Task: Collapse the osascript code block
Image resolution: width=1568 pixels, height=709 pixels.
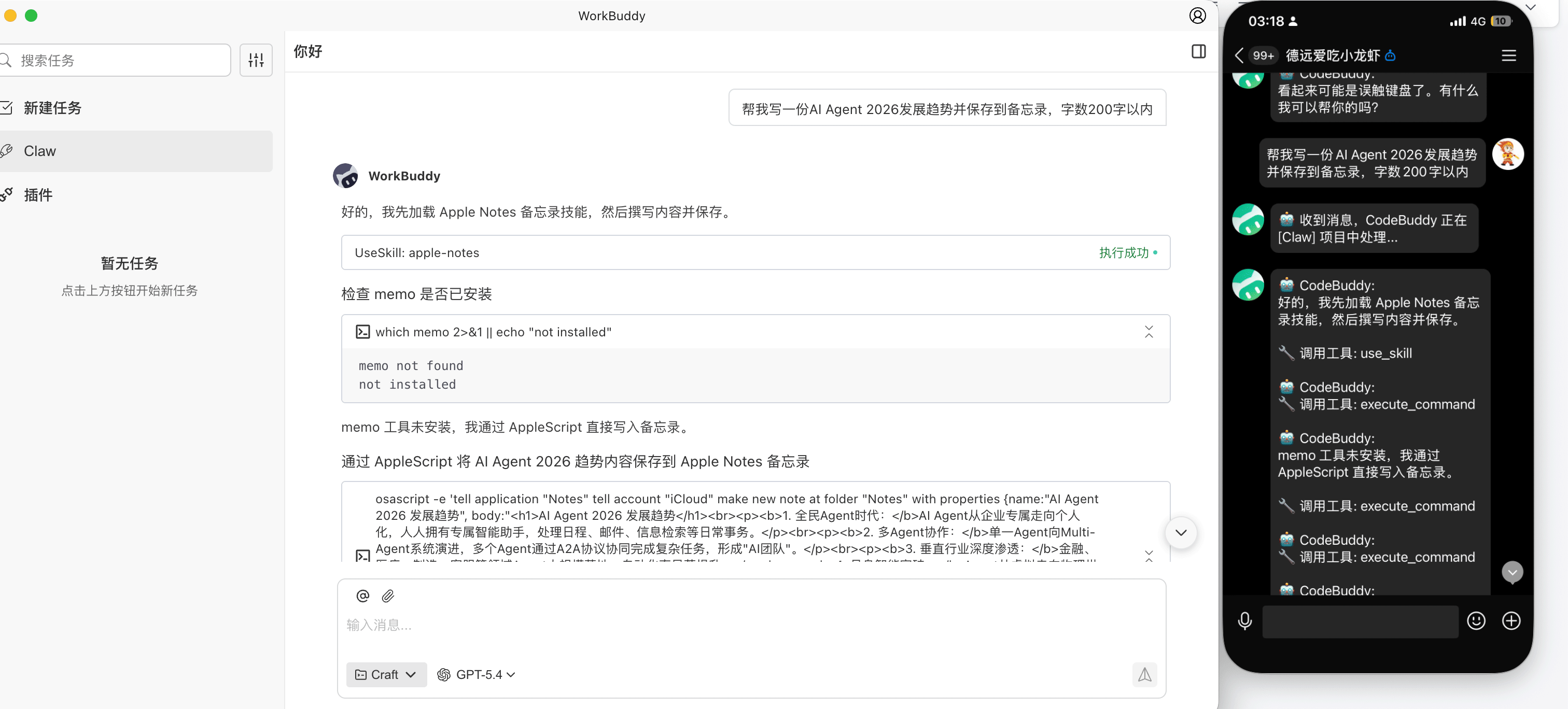Action: [1149, 555]
